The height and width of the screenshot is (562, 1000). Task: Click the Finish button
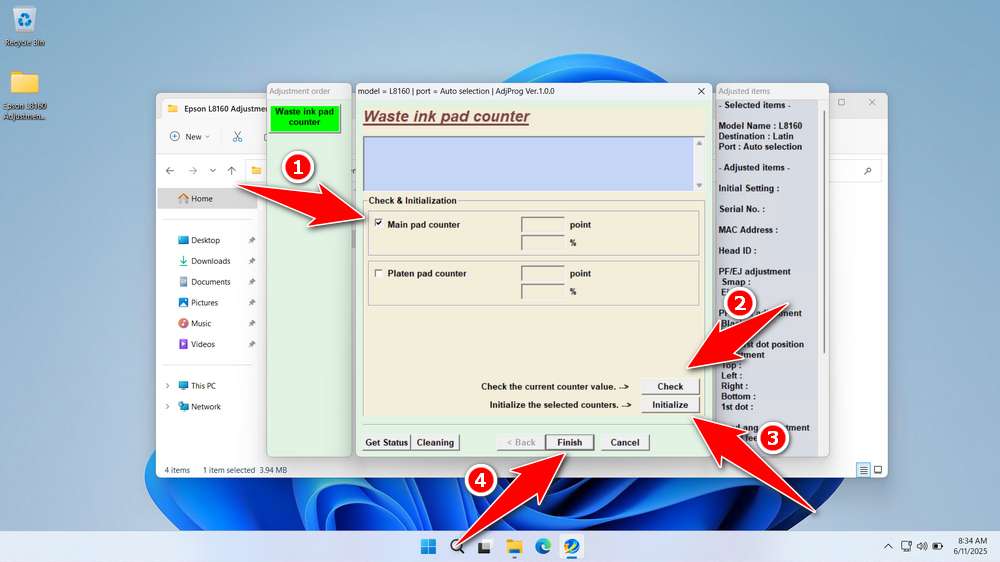click(x=570, y=442)
